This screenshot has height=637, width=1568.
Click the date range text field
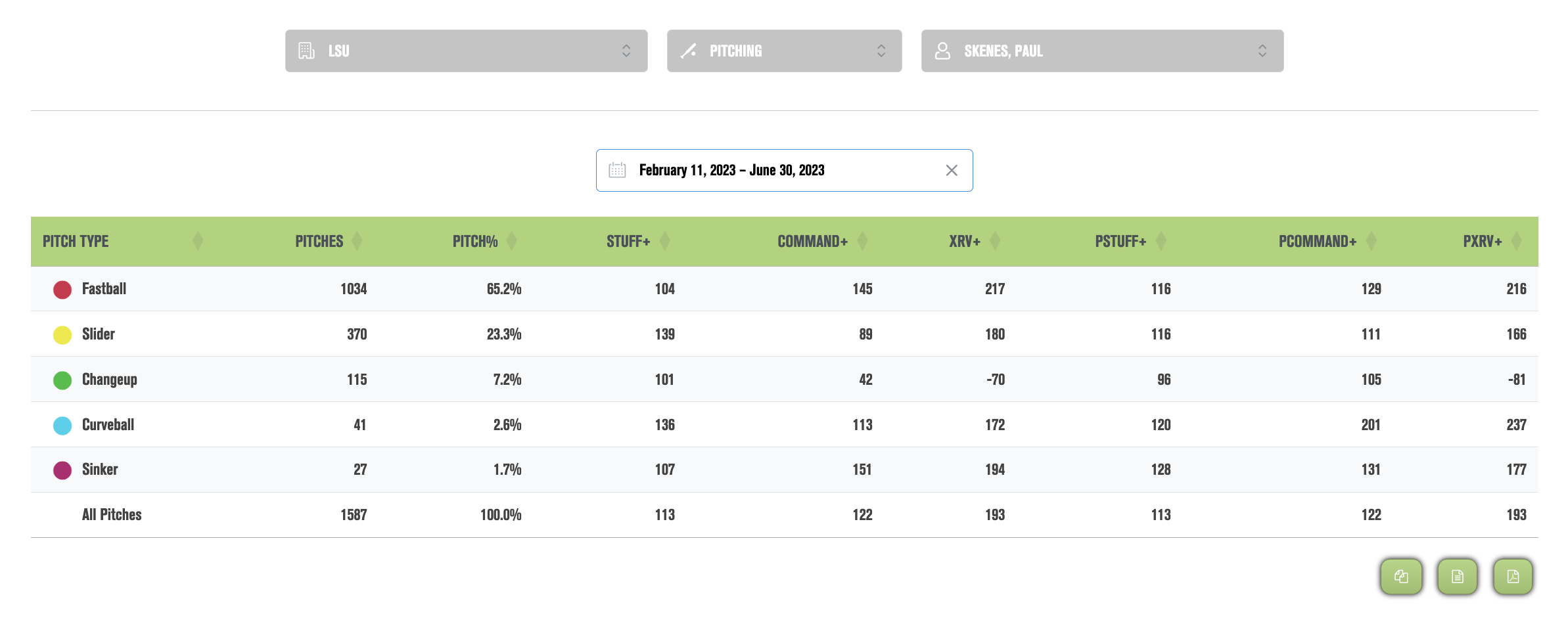(785, 170)
